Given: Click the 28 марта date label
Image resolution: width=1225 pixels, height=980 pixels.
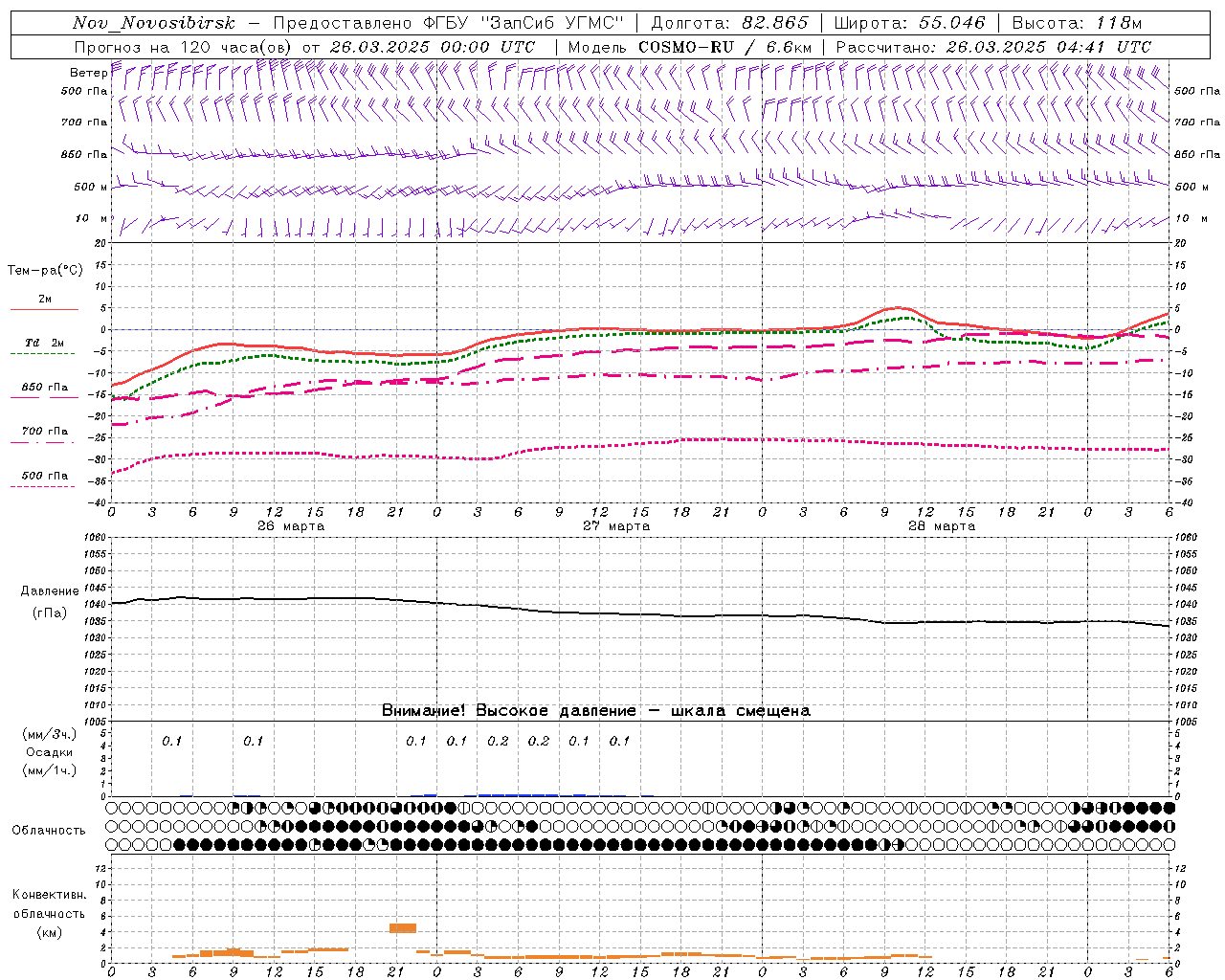Looking at the screenshot, I should (x=942, y=526).
